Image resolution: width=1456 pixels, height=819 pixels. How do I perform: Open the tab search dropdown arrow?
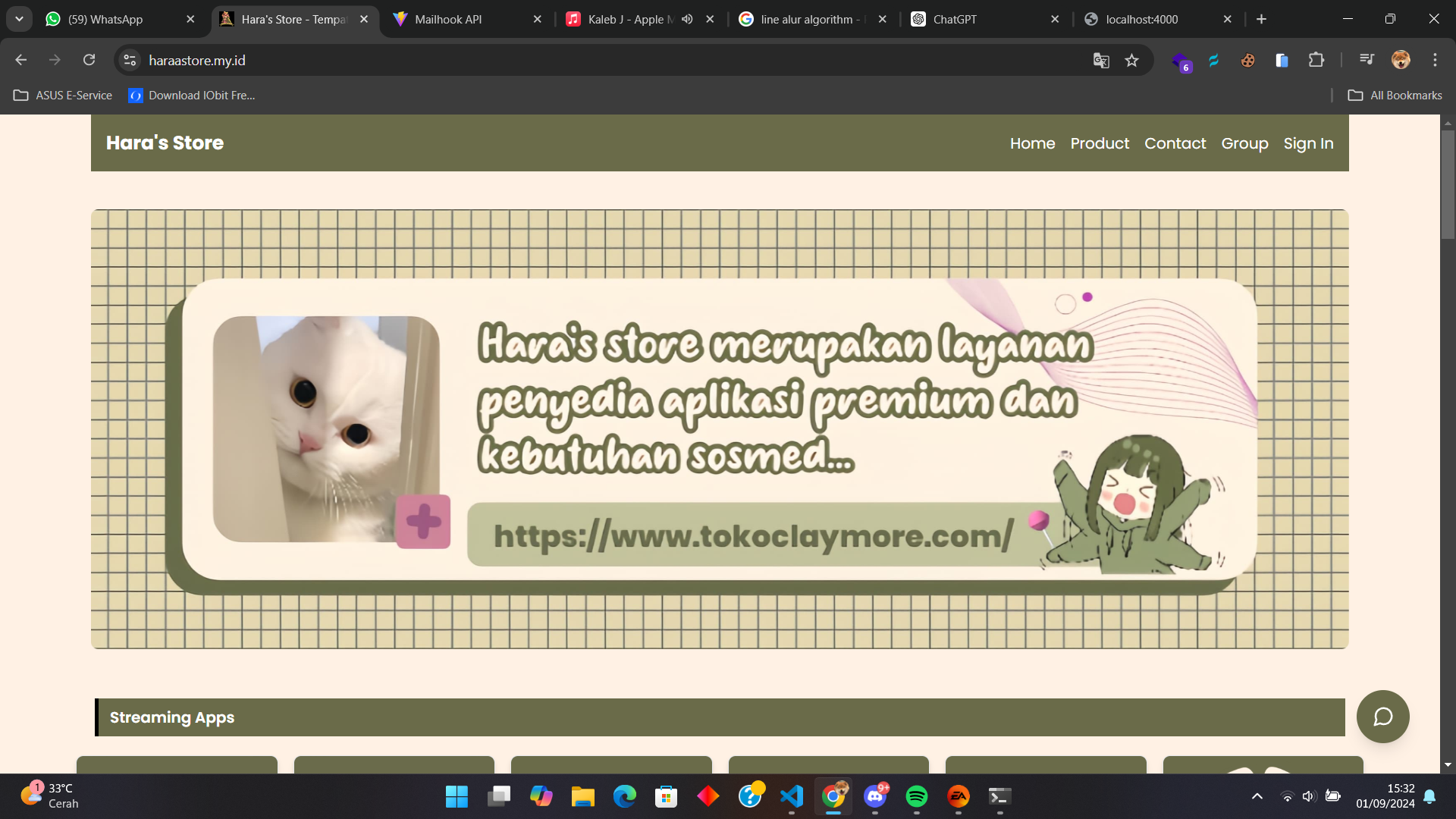[x=19, y=19]
